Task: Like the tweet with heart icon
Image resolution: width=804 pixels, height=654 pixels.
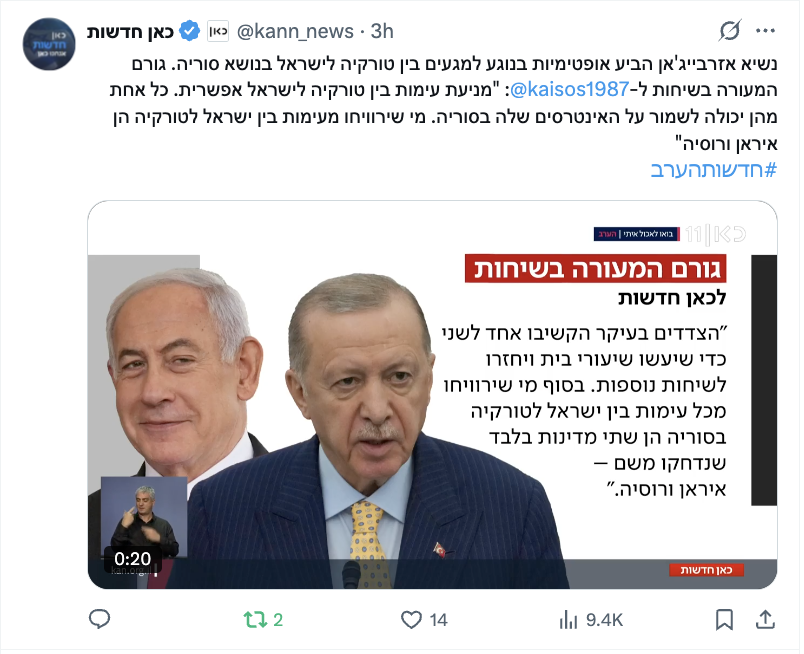Action: pyautogui.click(x=411, y=620)
